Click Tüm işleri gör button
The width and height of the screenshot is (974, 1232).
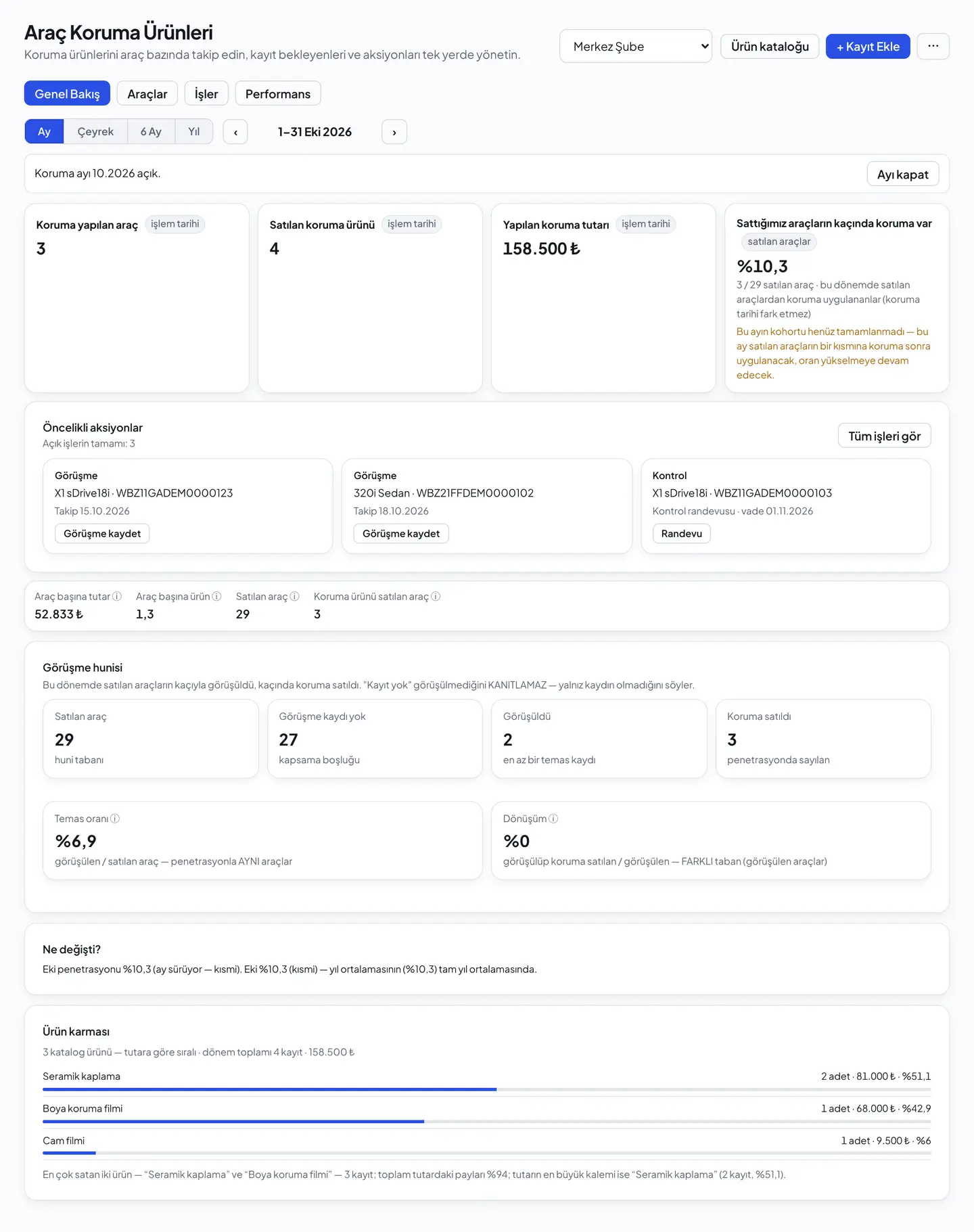click(x=885, y=436)
